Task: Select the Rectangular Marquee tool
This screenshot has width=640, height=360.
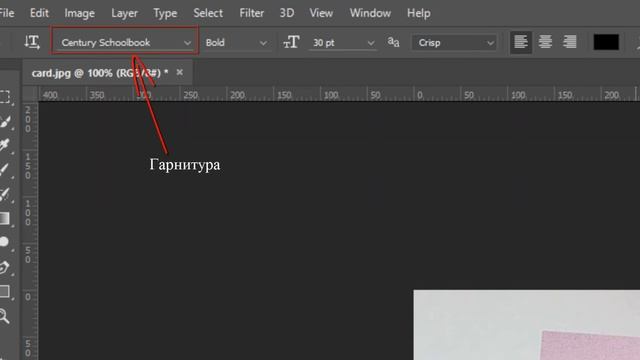Action: tap(5, 97)
